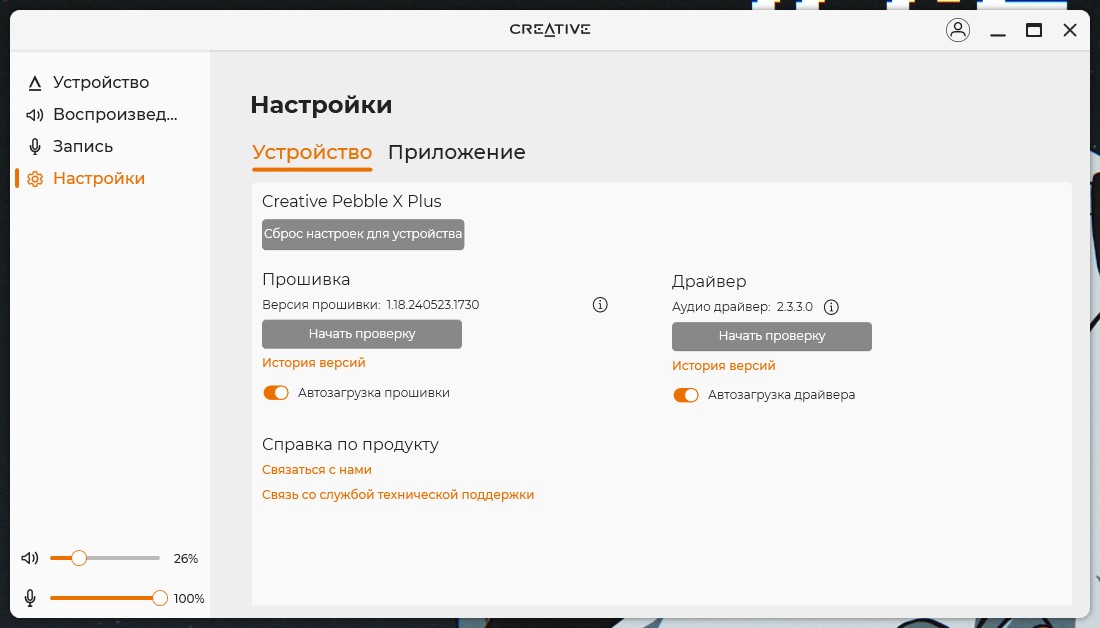The image size is (1100, 628).
Task: Click the info icon next to firmware version
Action: pos(600,305)
